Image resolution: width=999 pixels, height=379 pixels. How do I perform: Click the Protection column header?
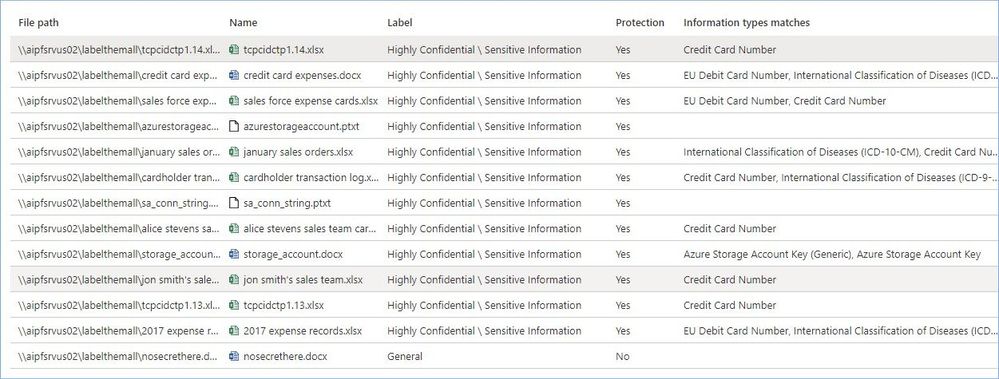pyautogui.click(x=640, y=22)
